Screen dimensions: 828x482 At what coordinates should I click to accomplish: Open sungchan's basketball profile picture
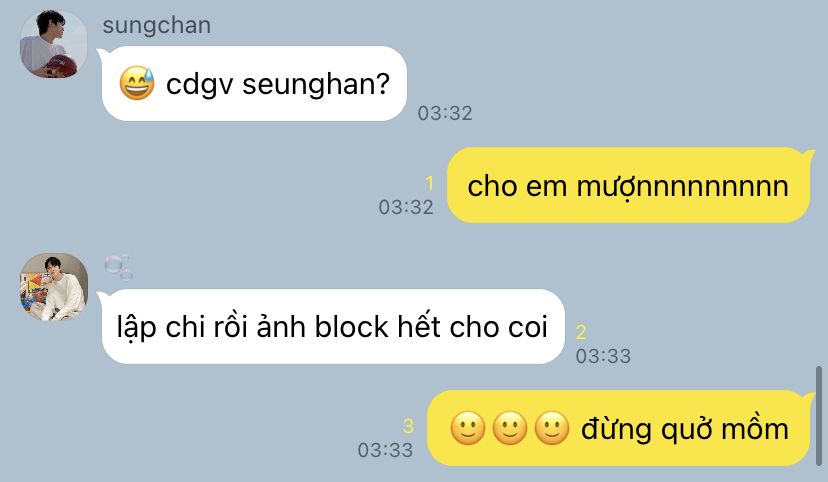(53, 44)
